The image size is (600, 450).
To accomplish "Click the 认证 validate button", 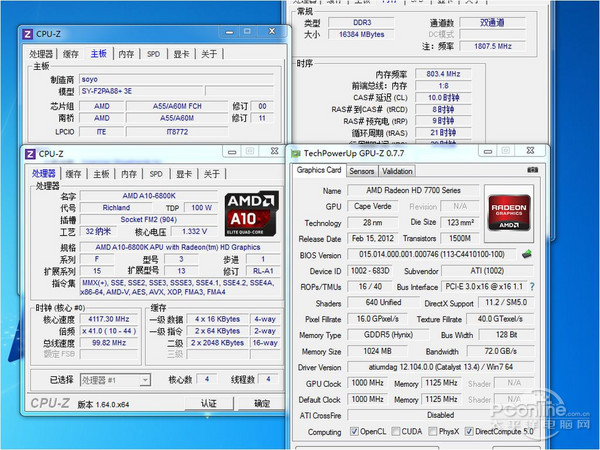I will [209, 403].
